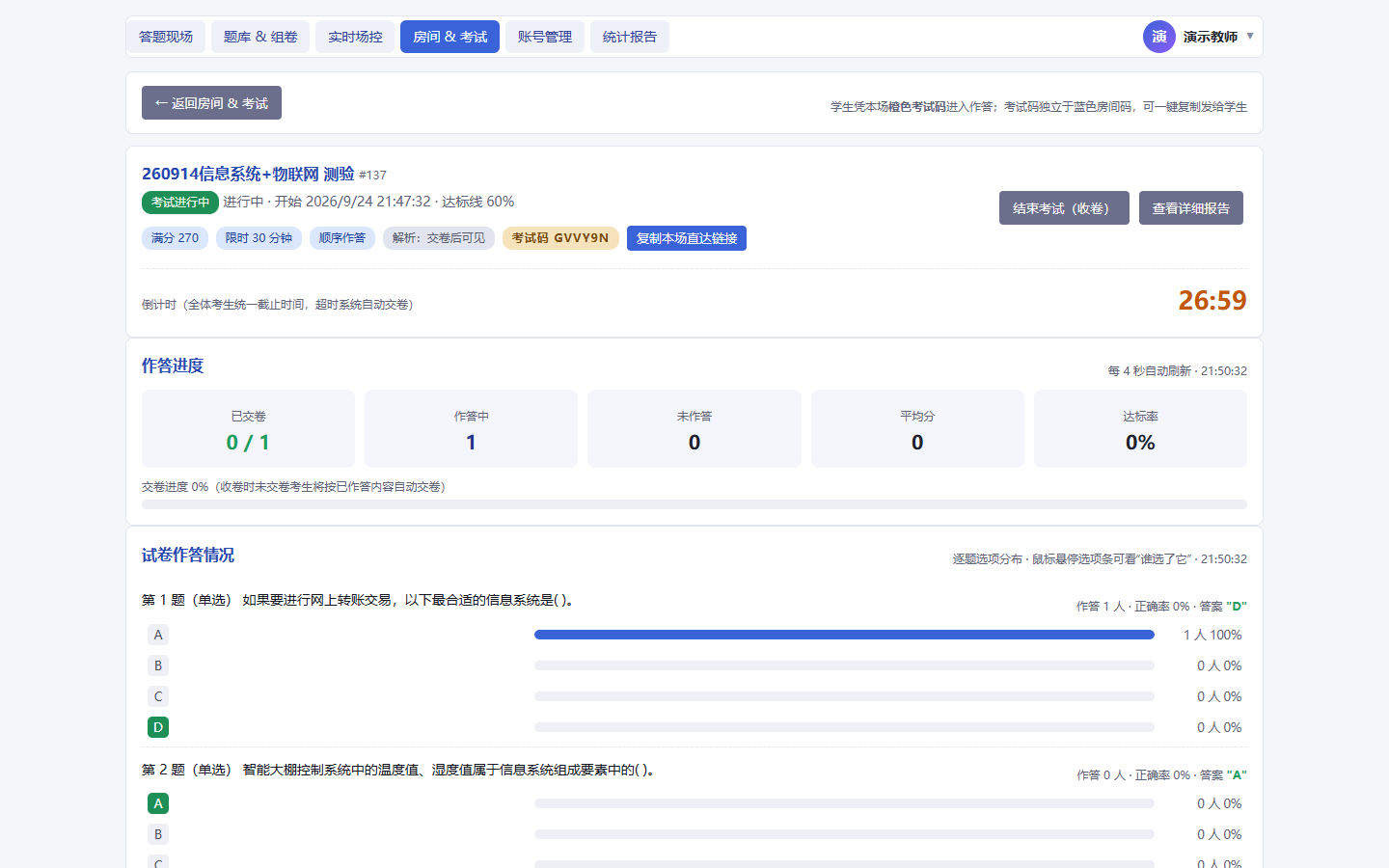Click the 顺序作答 tag
This screenshot has width=1389, height=868.
coord(342,238)
